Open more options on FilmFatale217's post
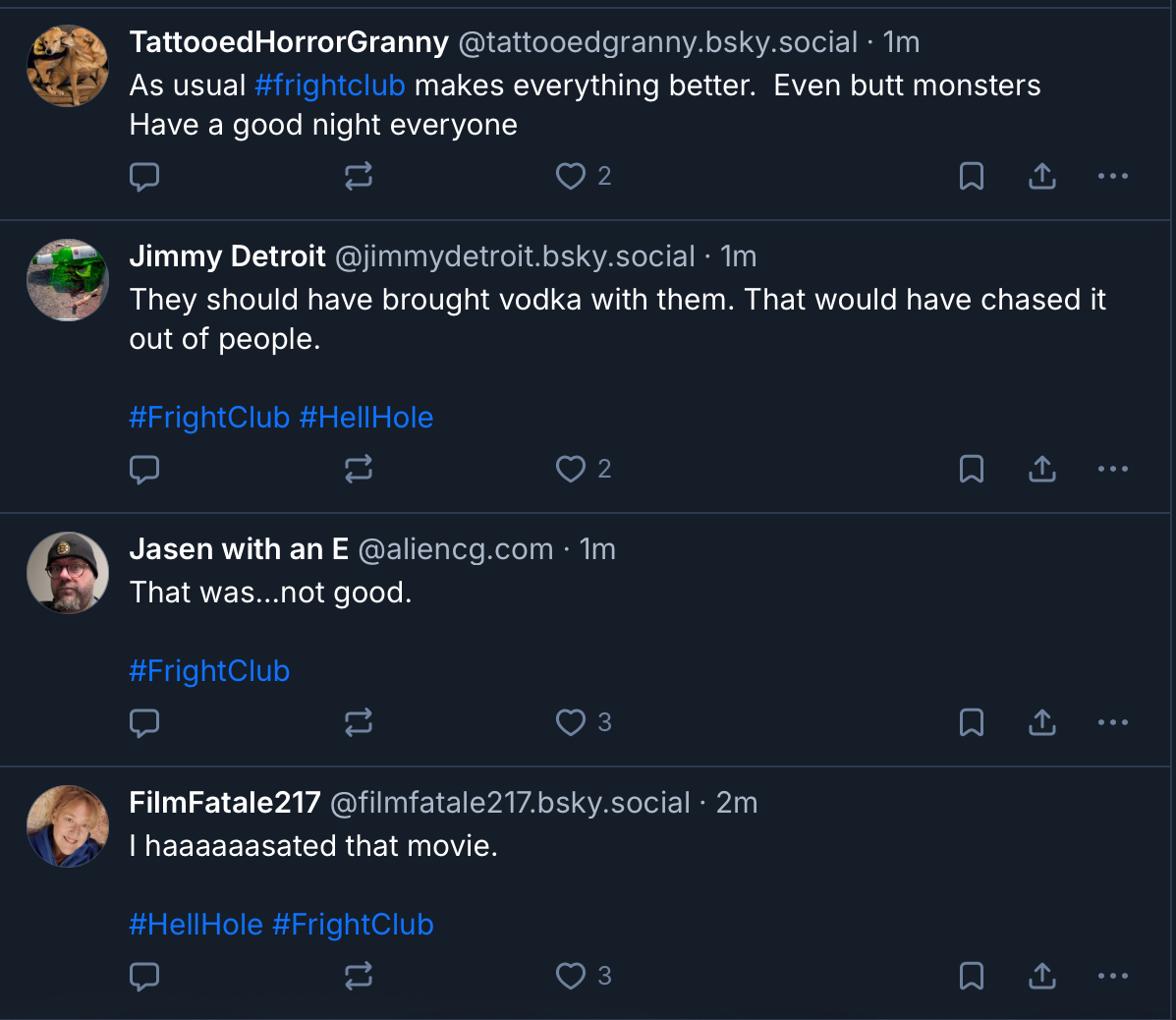Viewport: 1176px width, 1020px height. pyautogui.click(x=1113, y=977)
